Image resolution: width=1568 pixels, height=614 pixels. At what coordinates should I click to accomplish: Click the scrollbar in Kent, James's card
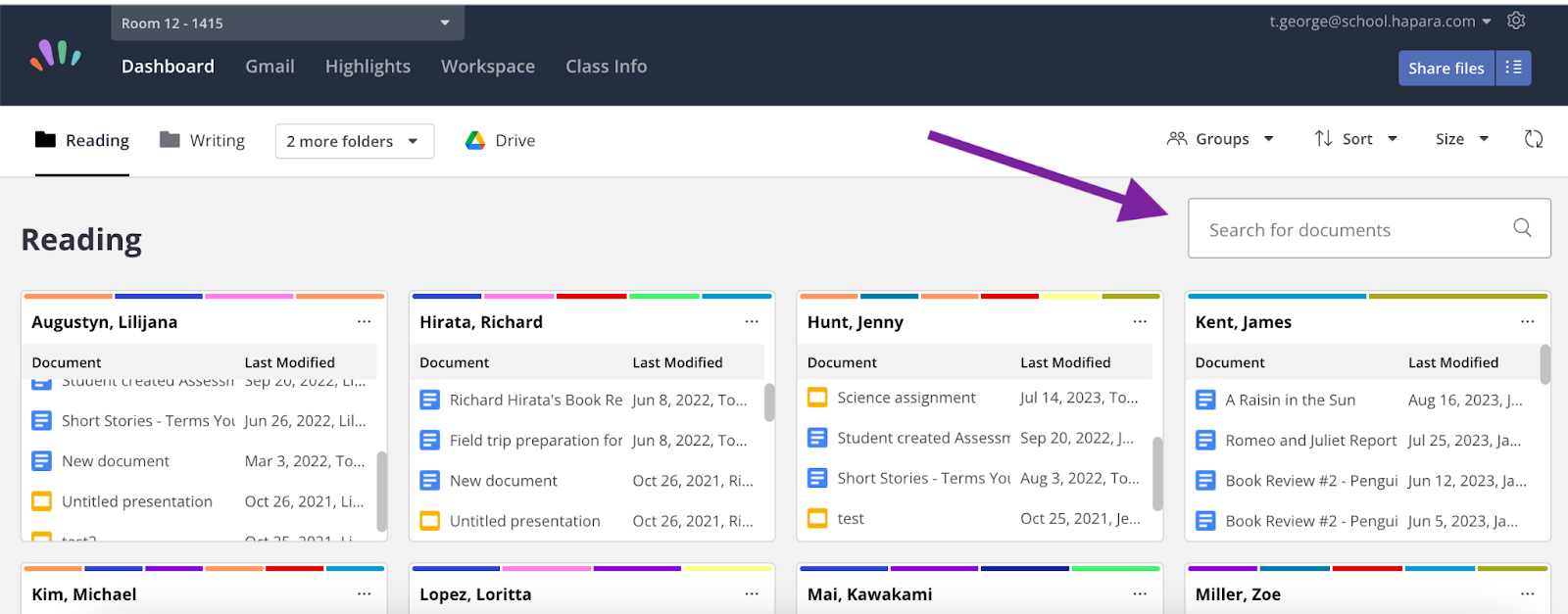coord(1545,364)
